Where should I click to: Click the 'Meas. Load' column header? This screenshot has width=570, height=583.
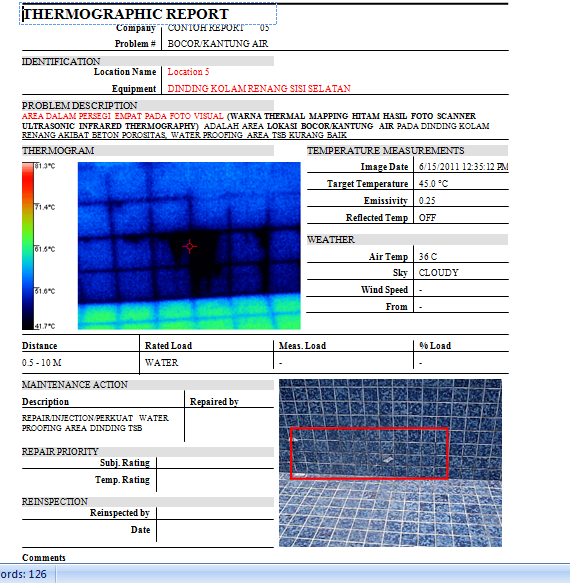[302, 346]
